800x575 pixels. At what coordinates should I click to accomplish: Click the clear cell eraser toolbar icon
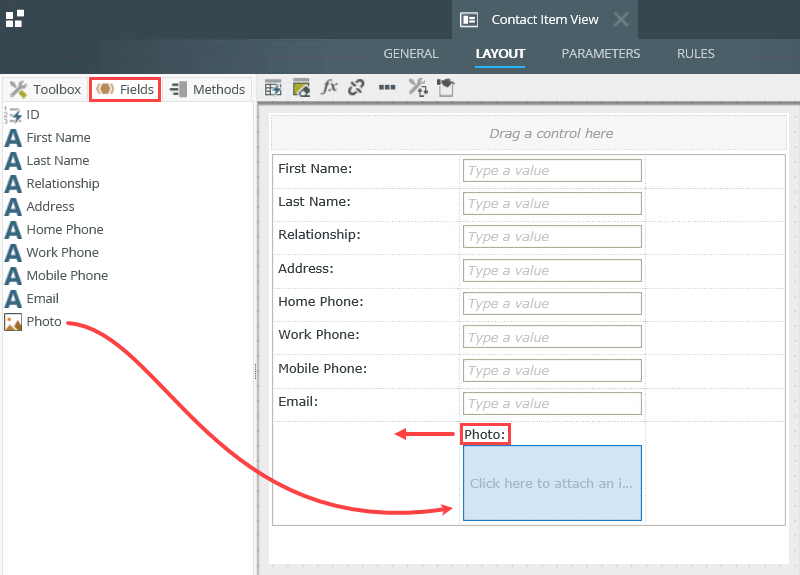pyautogui.click(x=301, y=88)
